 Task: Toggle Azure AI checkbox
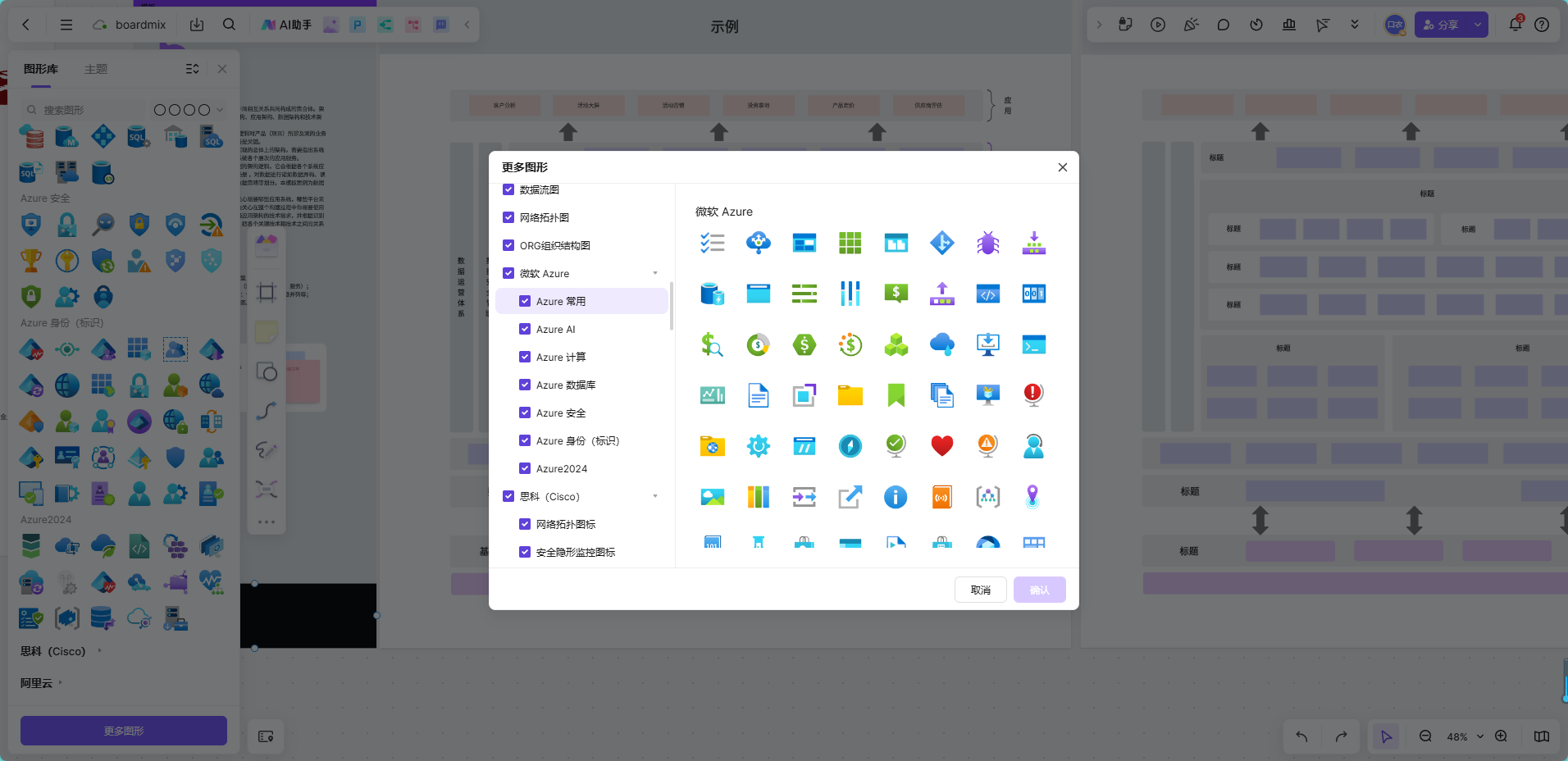click(525, 329)
